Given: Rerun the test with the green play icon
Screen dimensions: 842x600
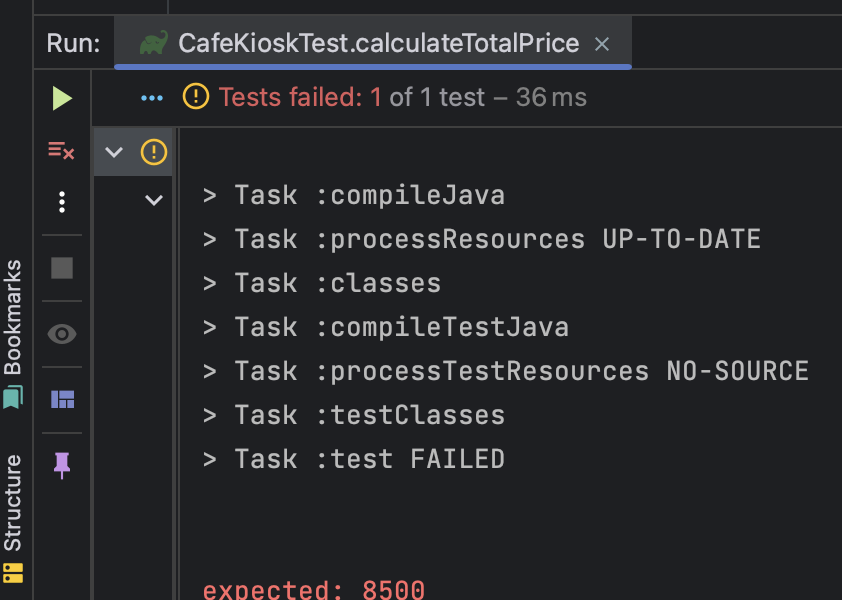Looking at the screenshot, I should point(62,98).
